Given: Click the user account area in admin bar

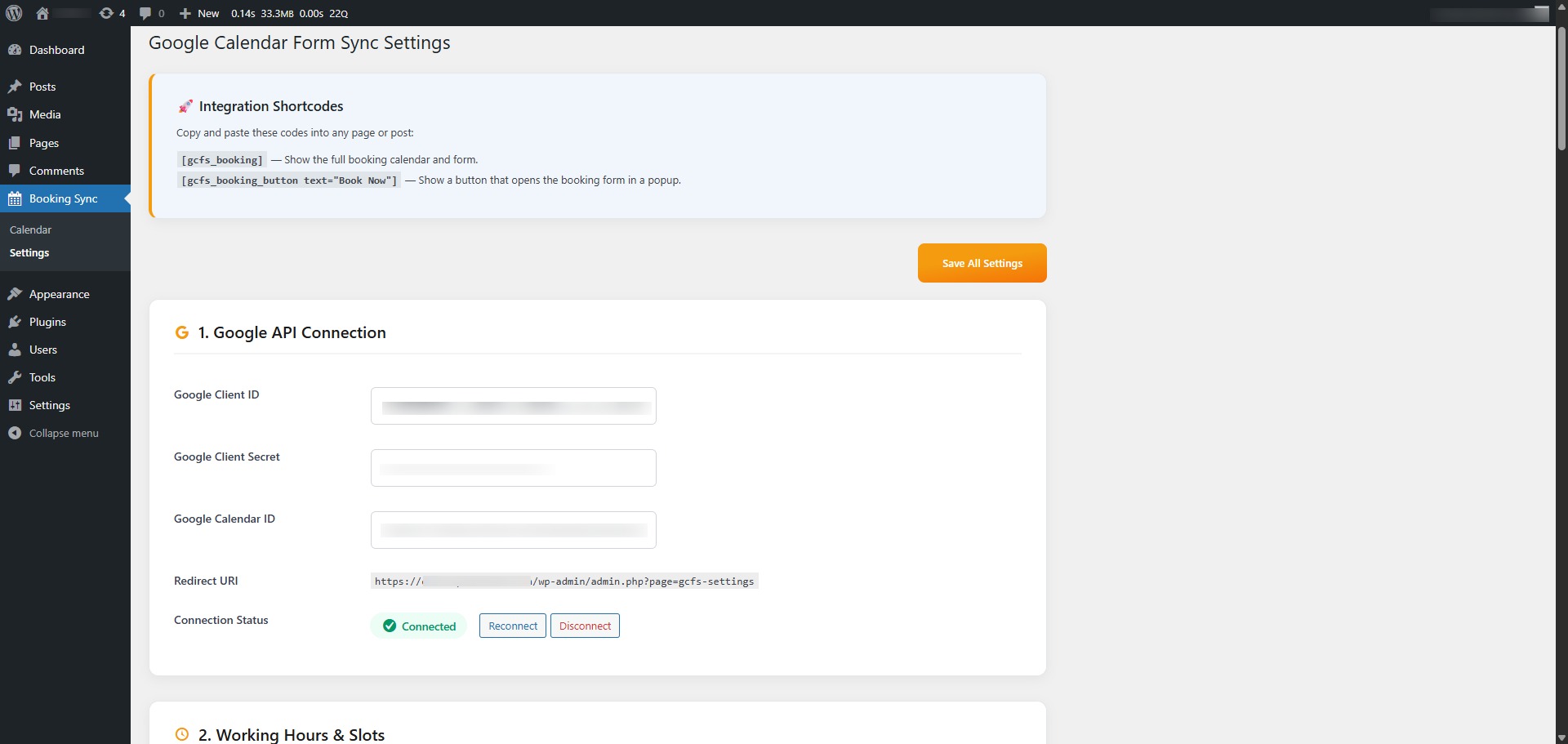Looking at the screenshot, I should pyautogui.click(x=1490, y=13).
